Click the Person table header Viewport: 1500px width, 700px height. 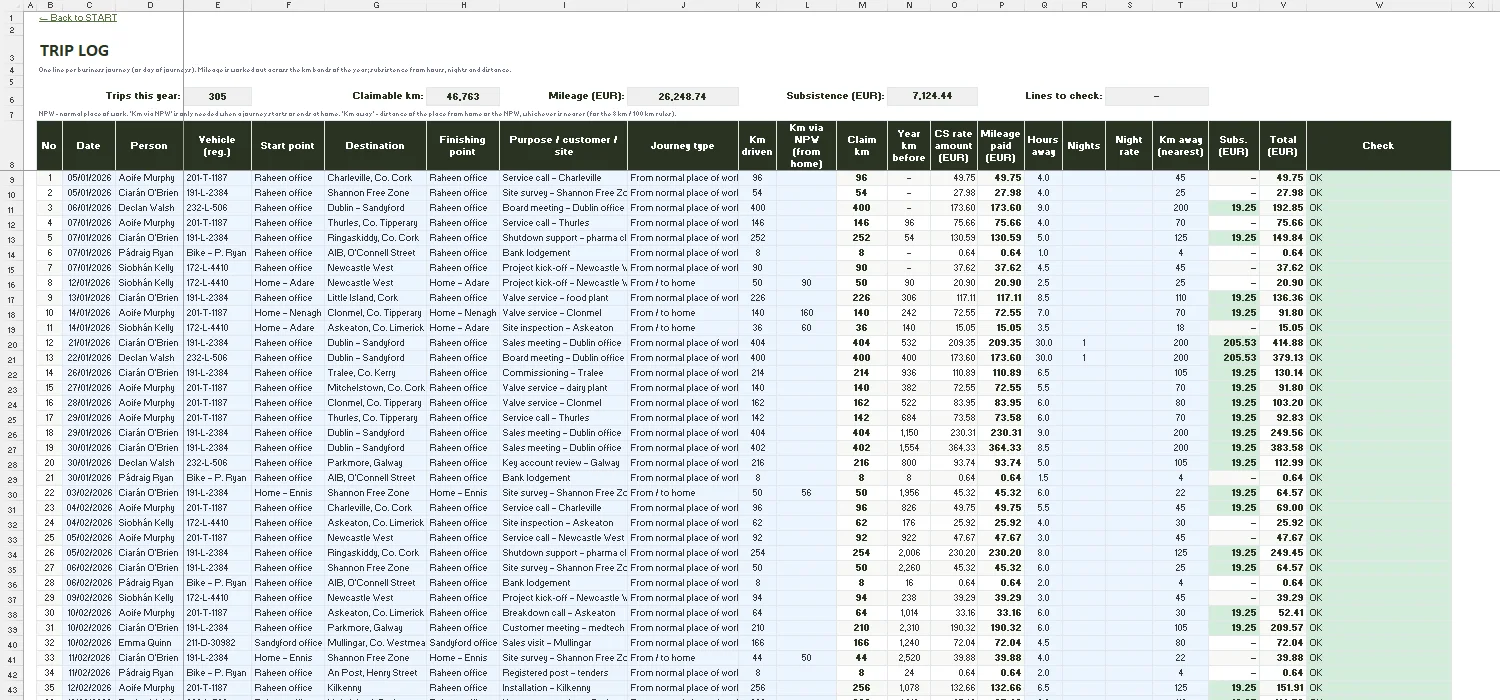coord(149,146)
